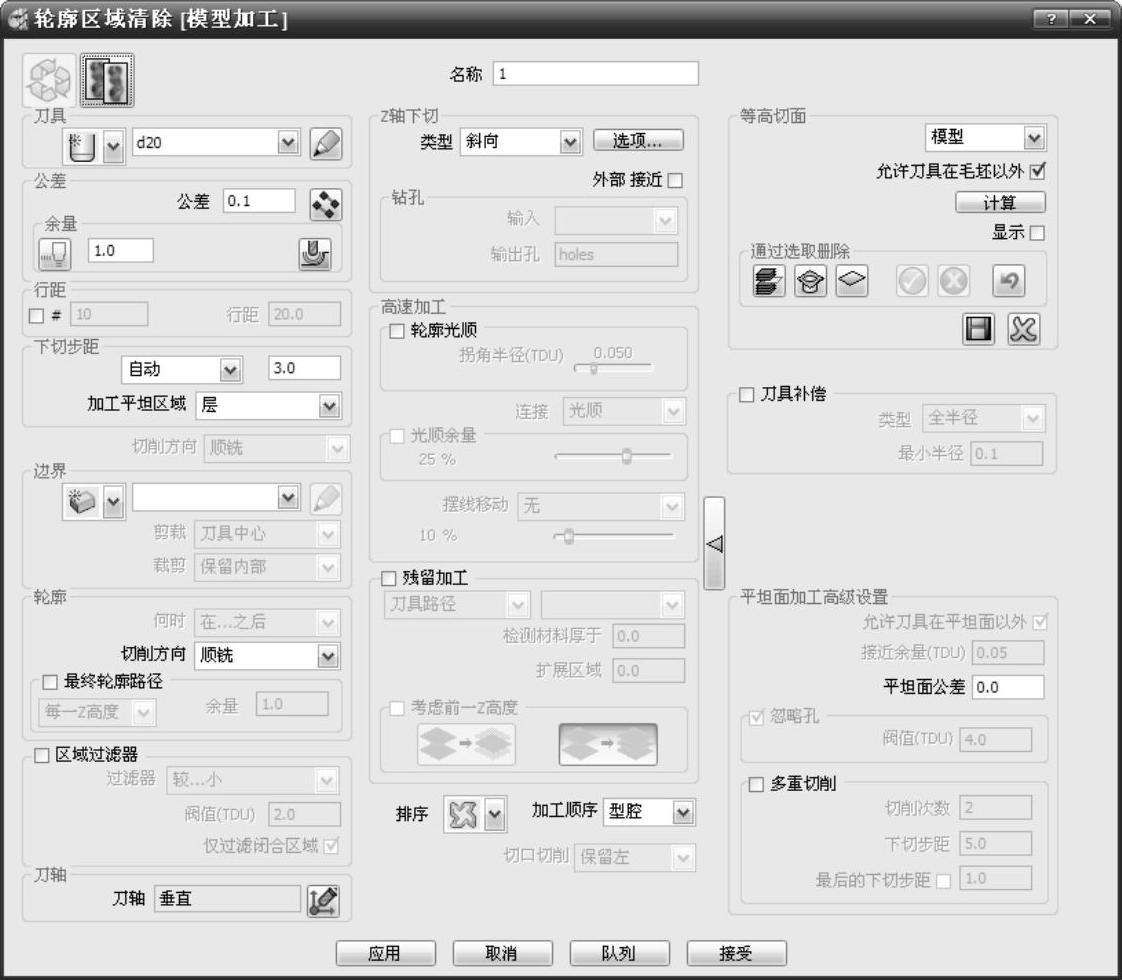Image resolution: width=1122 pixels, height=980 pixels.
Task: Expand the 加工平坦区域 dropdown showing 层
Action: pos(328,405)
